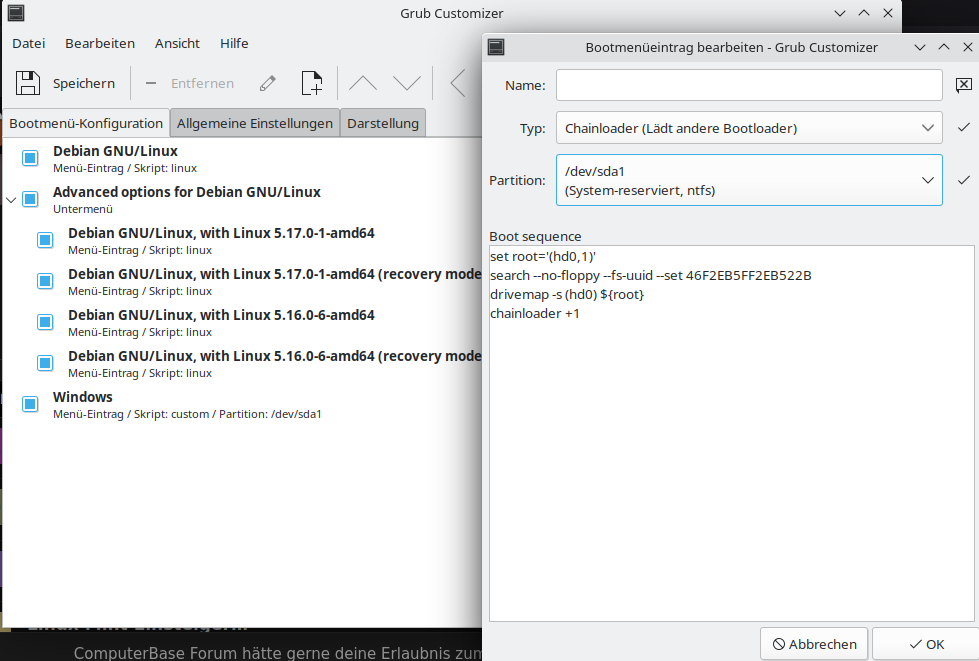This screenshot has width=979, height=661.
Task: Click the edit dialog window menu icon
Action: click(496, 47)
